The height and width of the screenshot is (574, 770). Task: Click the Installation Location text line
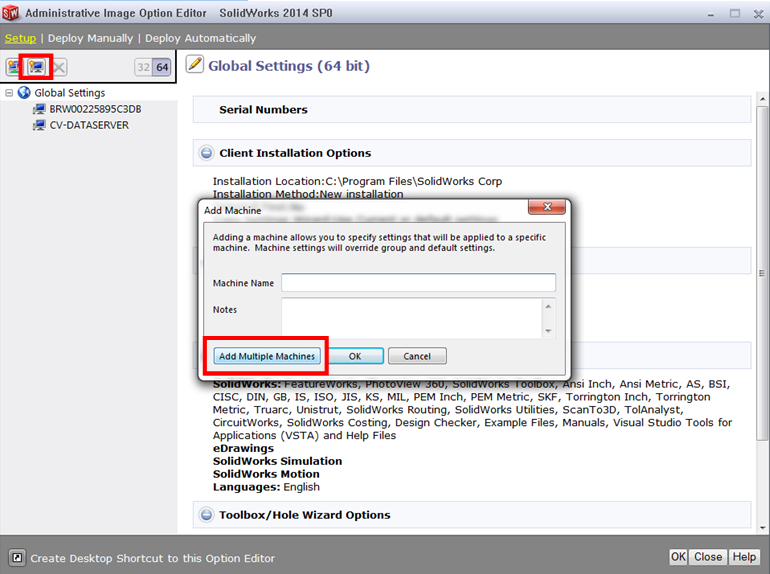[x=358, y=181]
